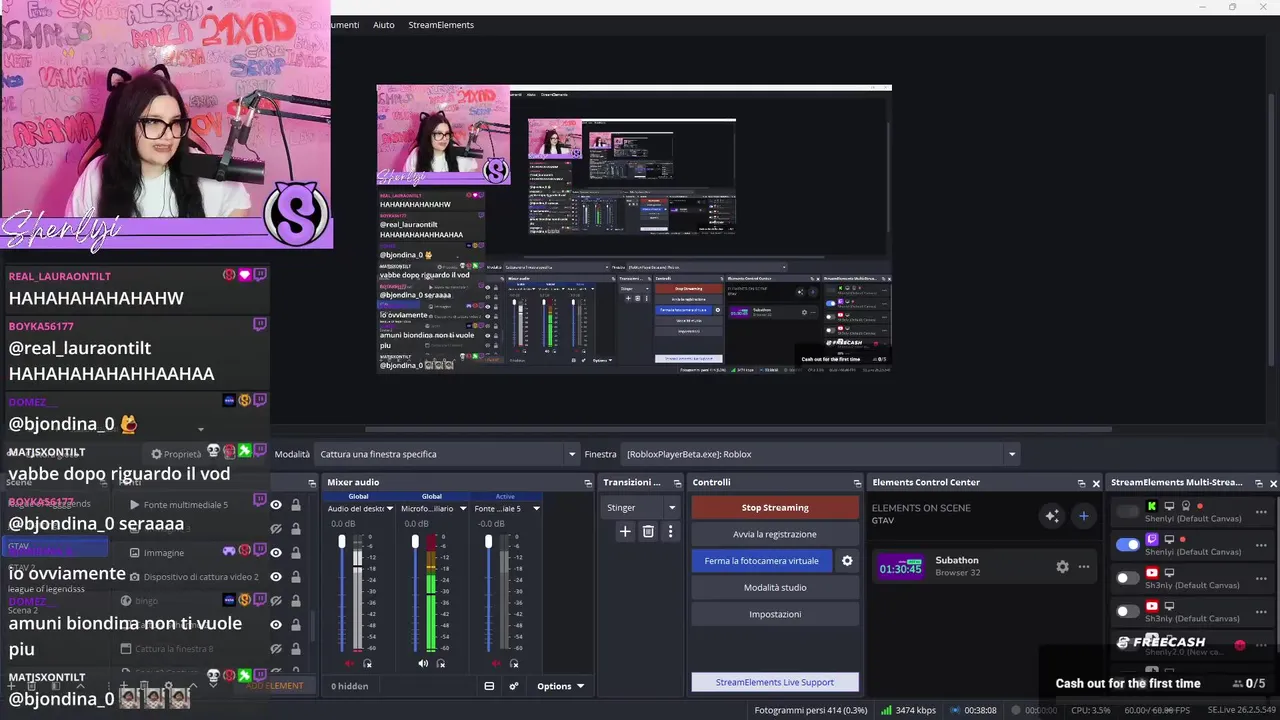Open three-dot menu for Kick Shenlyi output
1280x720 pixels.
point(1260,512)
